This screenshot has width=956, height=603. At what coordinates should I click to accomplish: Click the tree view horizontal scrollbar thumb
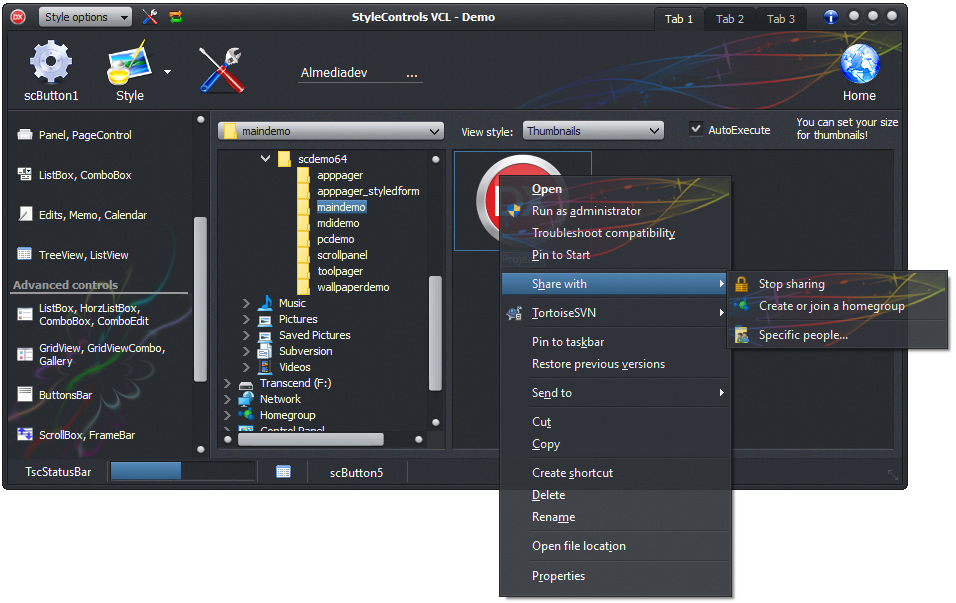310,440
